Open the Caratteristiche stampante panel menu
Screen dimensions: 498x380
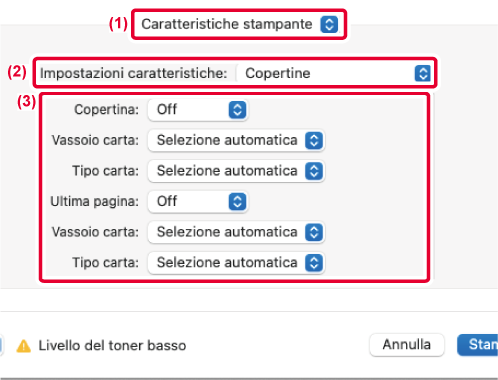tap(239, 24)
